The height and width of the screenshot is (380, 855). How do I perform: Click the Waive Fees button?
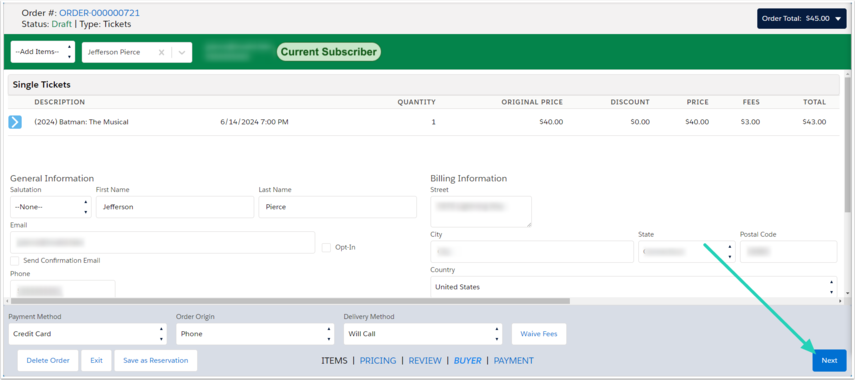pos(539,334)
